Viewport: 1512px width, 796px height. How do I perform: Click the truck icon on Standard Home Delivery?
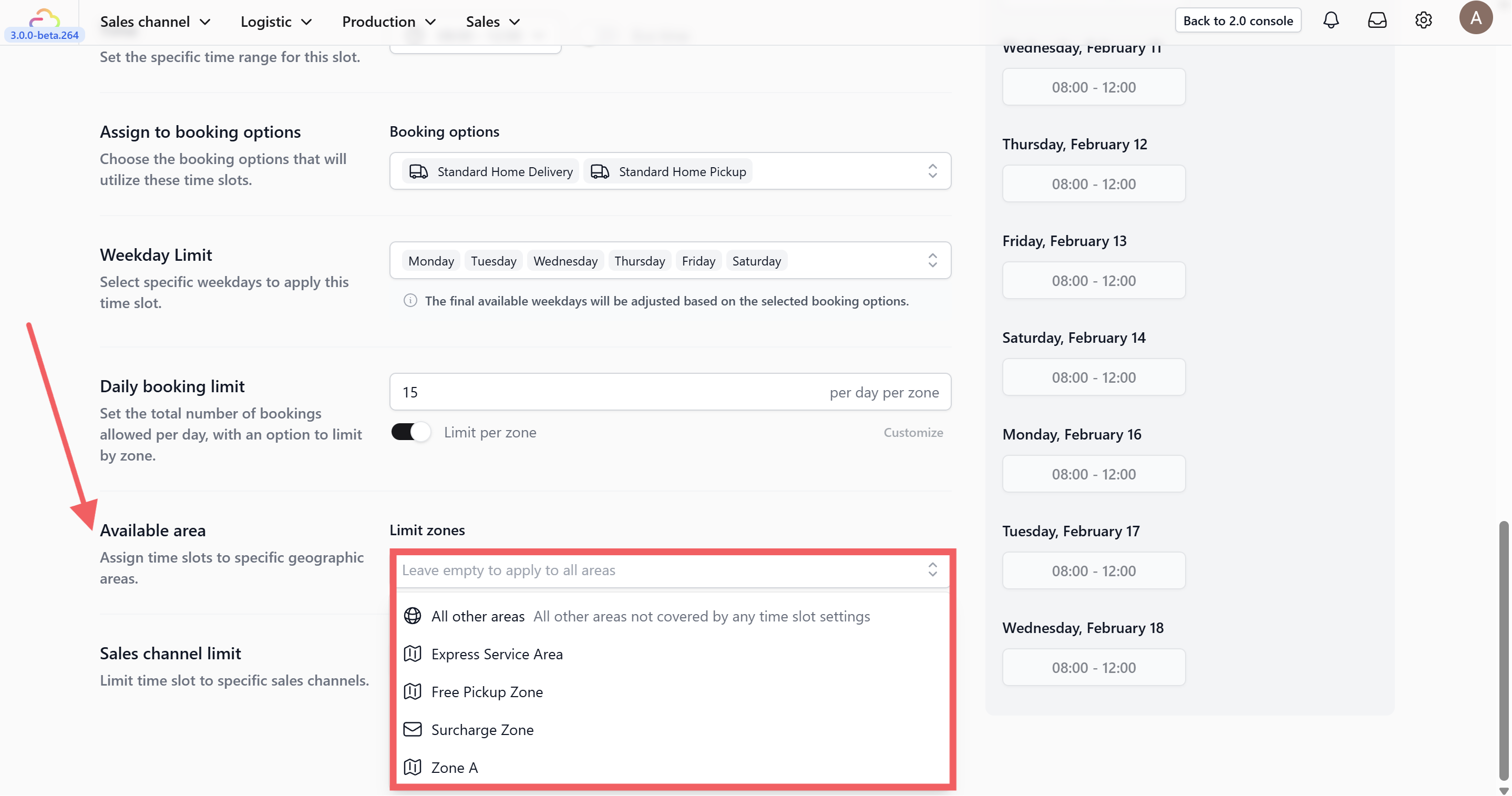[x=418, y=171]
